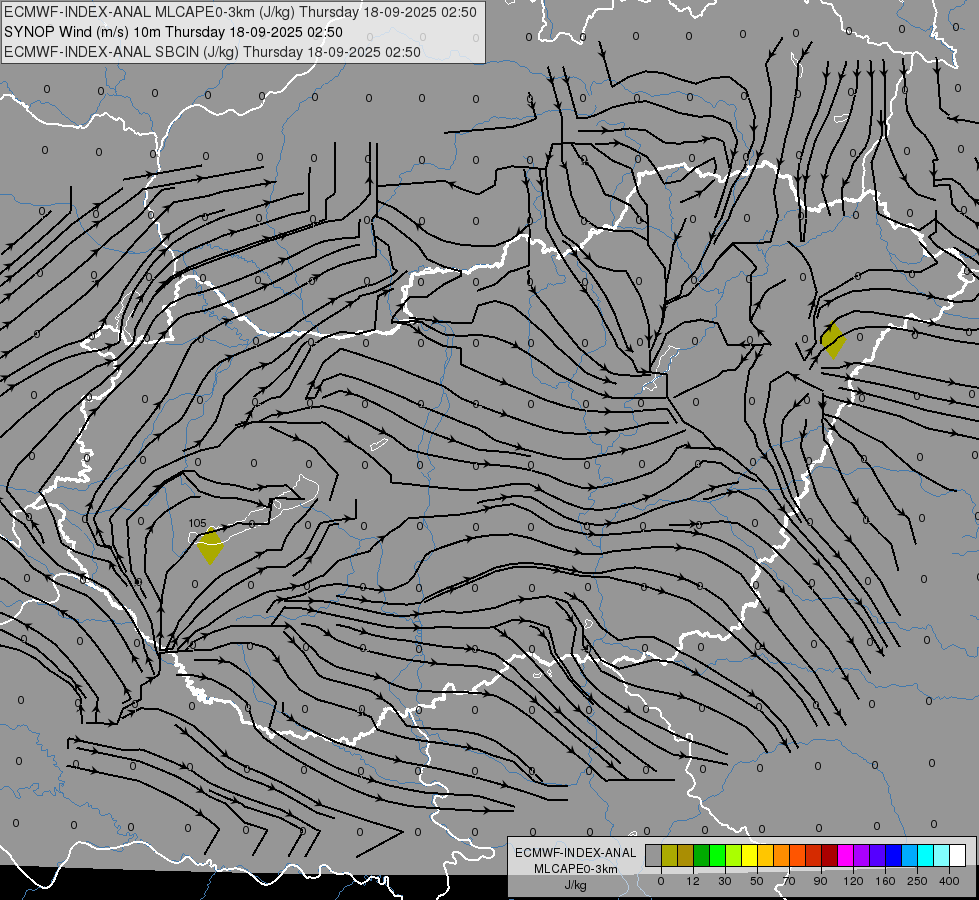The image size is (979, 900).
Task: Select the gray legend swatch
Action: click(x=654, y=855)
